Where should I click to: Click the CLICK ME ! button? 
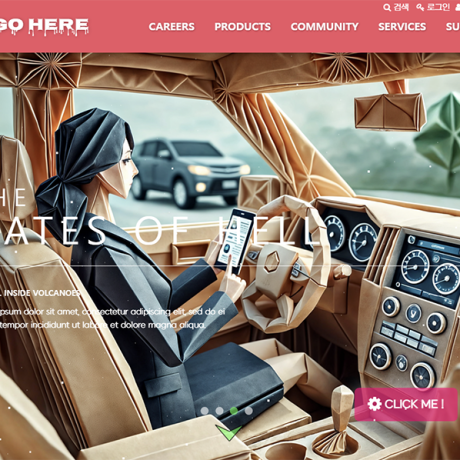[x=406, y=404]
